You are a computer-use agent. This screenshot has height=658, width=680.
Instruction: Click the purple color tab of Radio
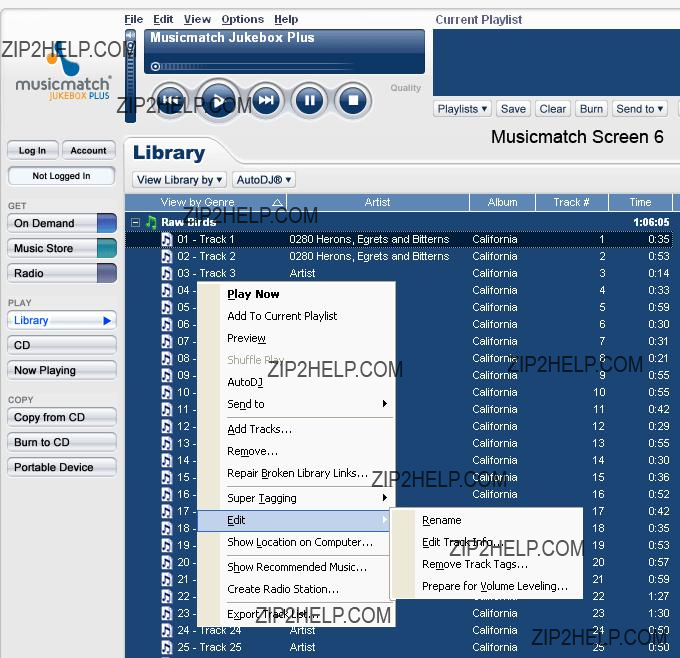click(107, 273)
